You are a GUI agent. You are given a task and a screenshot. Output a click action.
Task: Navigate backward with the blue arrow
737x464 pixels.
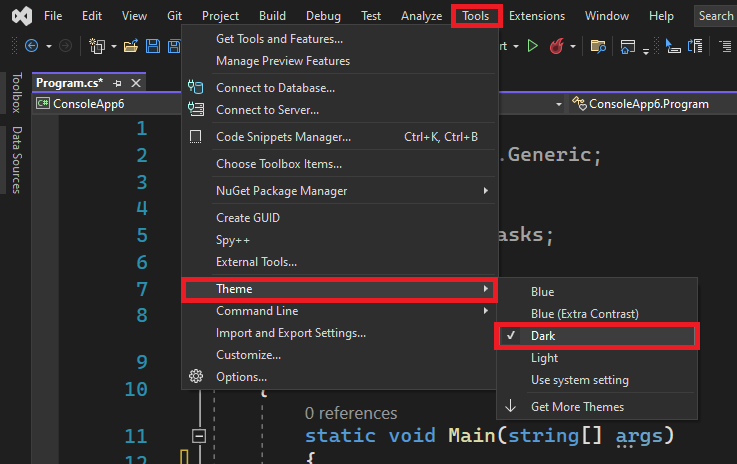click(x=31, y=46)
